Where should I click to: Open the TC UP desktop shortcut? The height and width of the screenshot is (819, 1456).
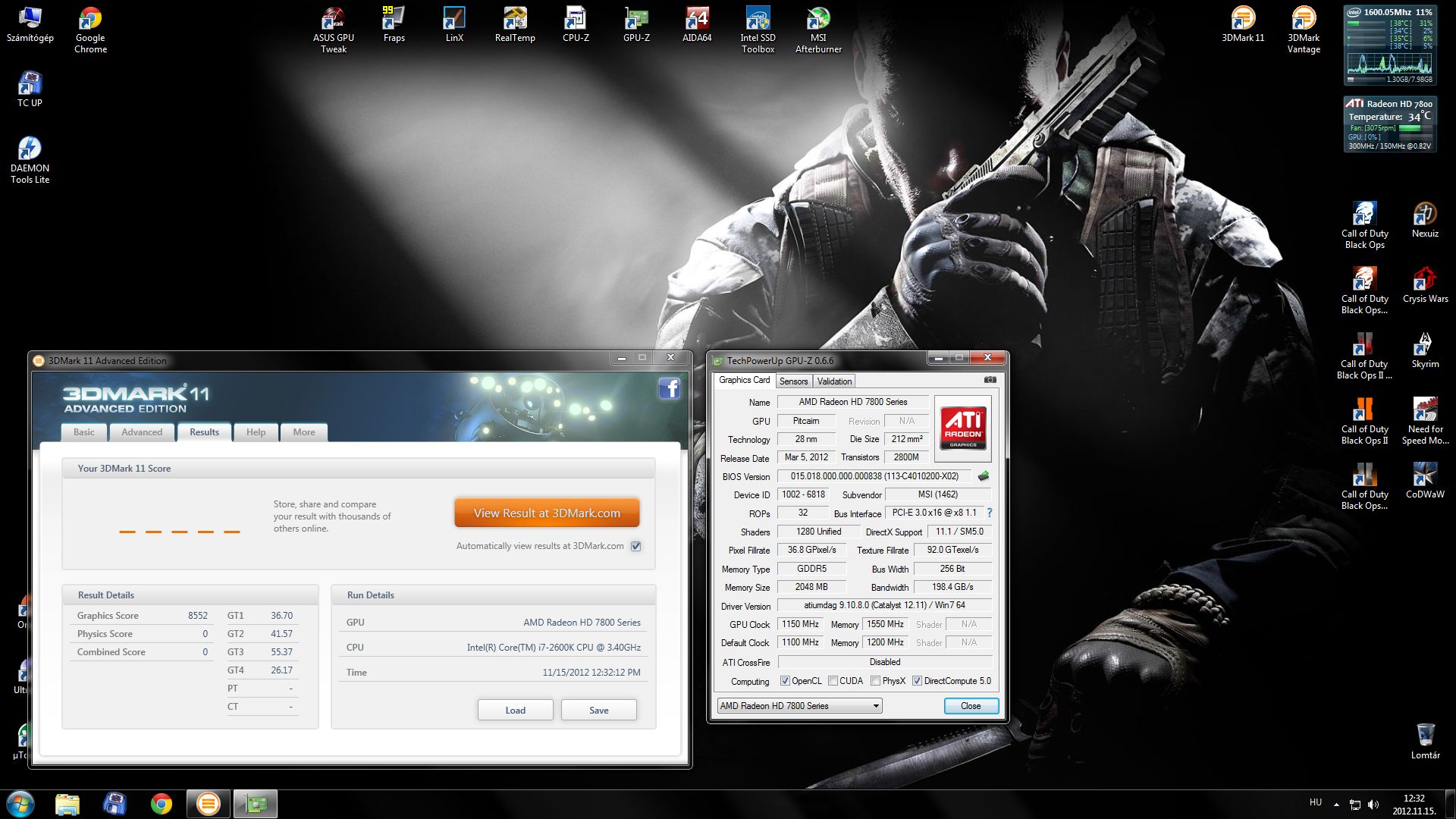30,90
